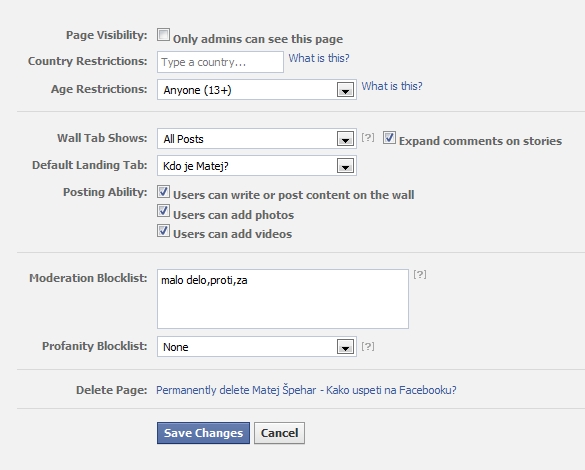
Task: Expand the Default Landing Tab dropdown
Action: 257,166
